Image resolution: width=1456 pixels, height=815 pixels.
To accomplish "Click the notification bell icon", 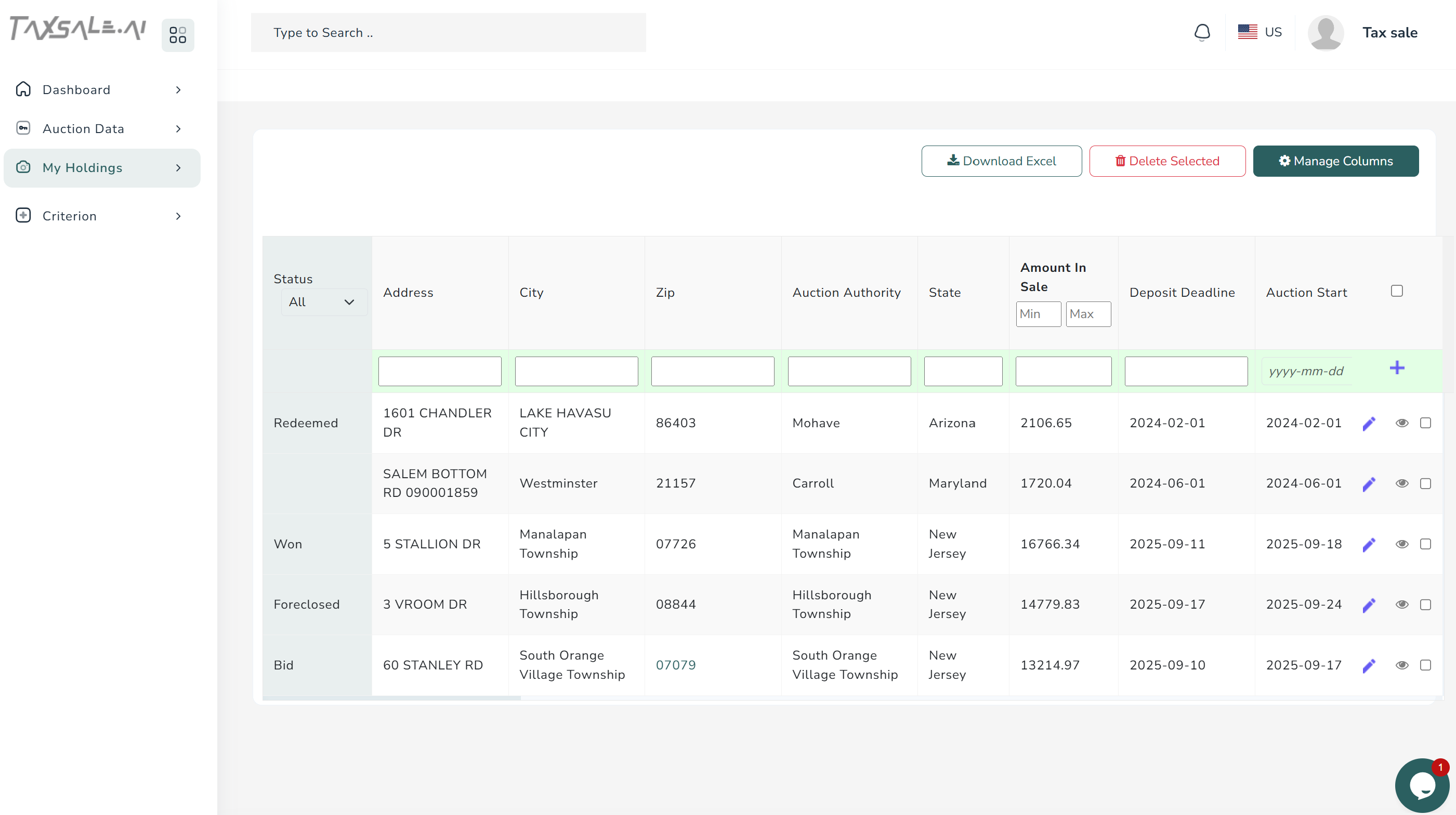I will point(1202,32).
